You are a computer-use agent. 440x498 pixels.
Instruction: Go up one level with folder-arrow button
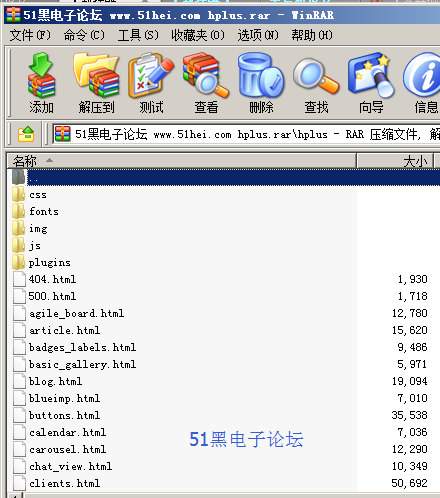[26, 134]
